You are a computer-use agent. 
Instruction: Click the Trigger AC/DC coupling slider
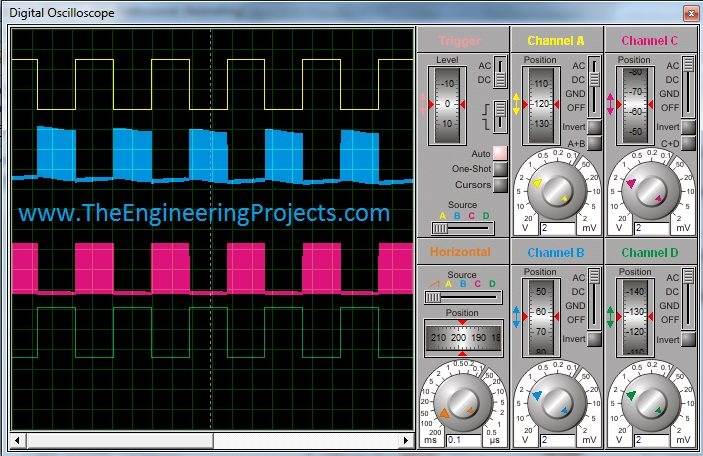click(500, 72)
